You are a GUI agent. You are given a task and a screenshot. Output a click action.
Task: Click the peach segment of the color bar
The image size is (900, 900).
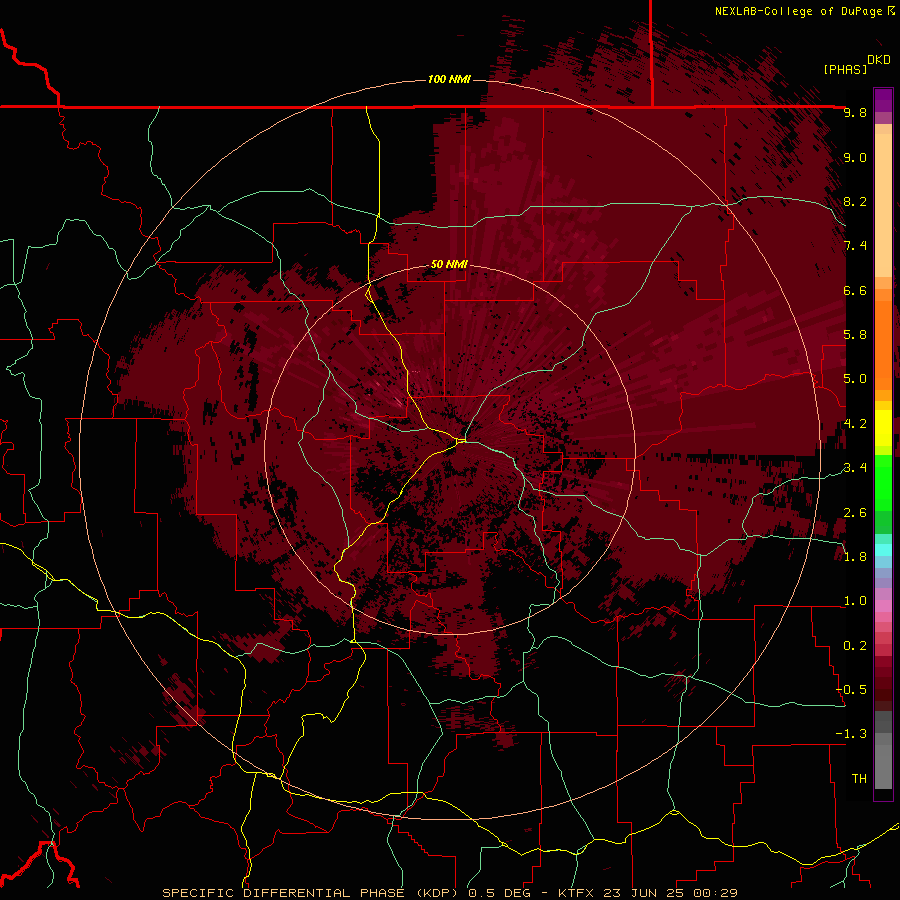pyautogui.click(x=883, y=205)
